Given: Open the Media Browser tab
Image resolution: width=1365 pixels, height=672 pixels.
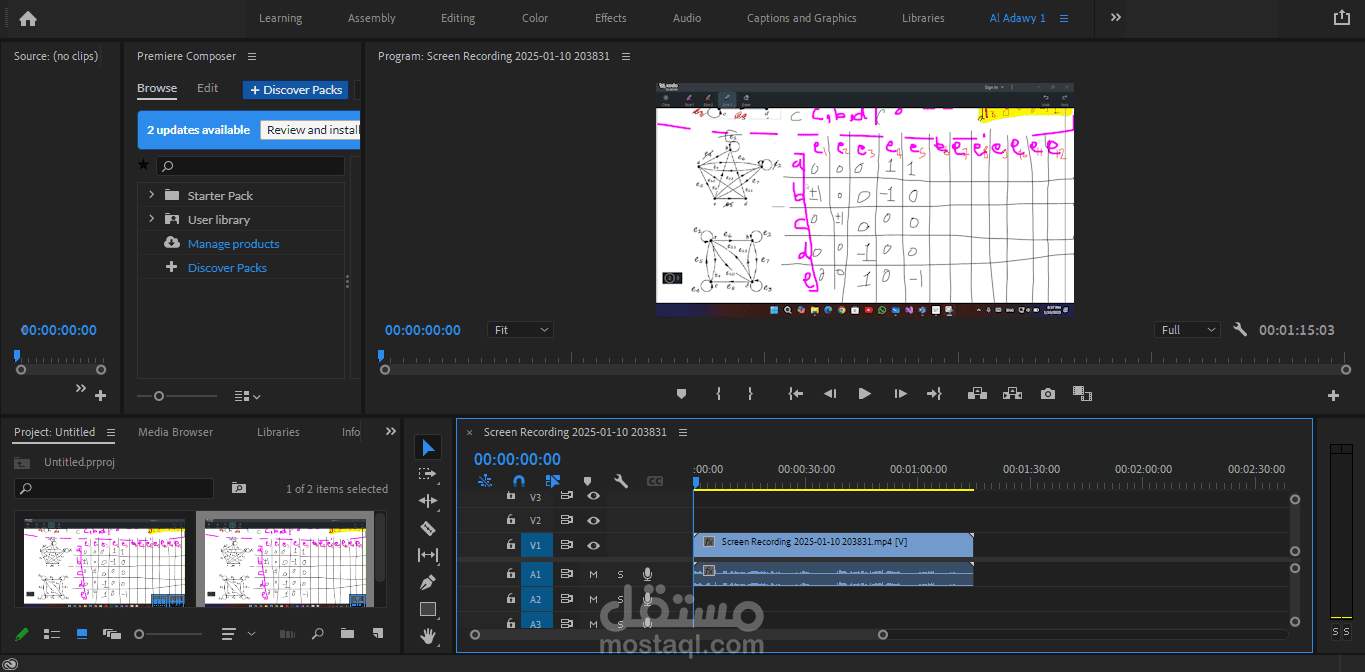Looking at the screenshot, I should coord(176,432).
